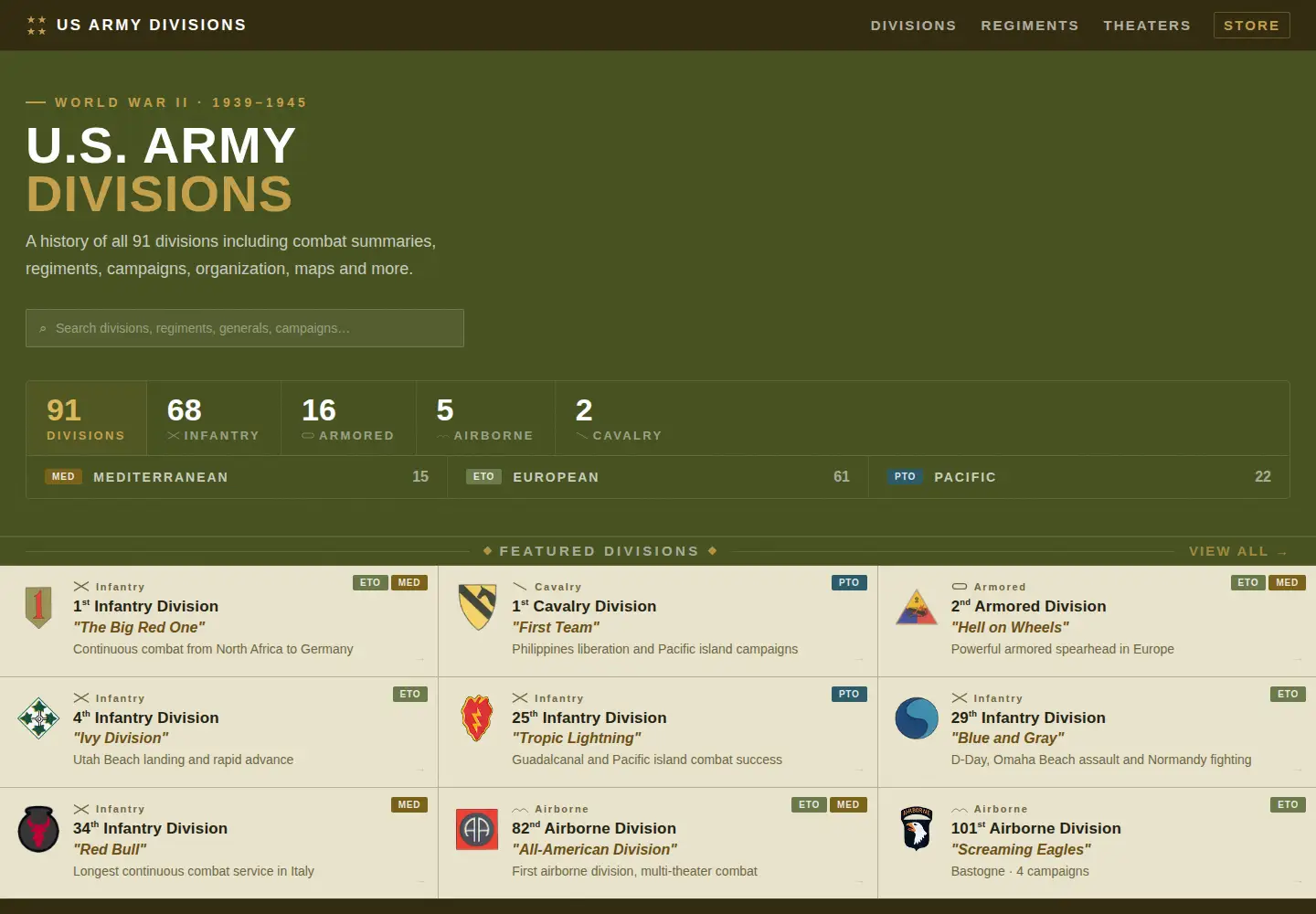Viewport: 1316px width, 914px height.
Task: Open the Regiments nav menu
Action: (1030, 26)
